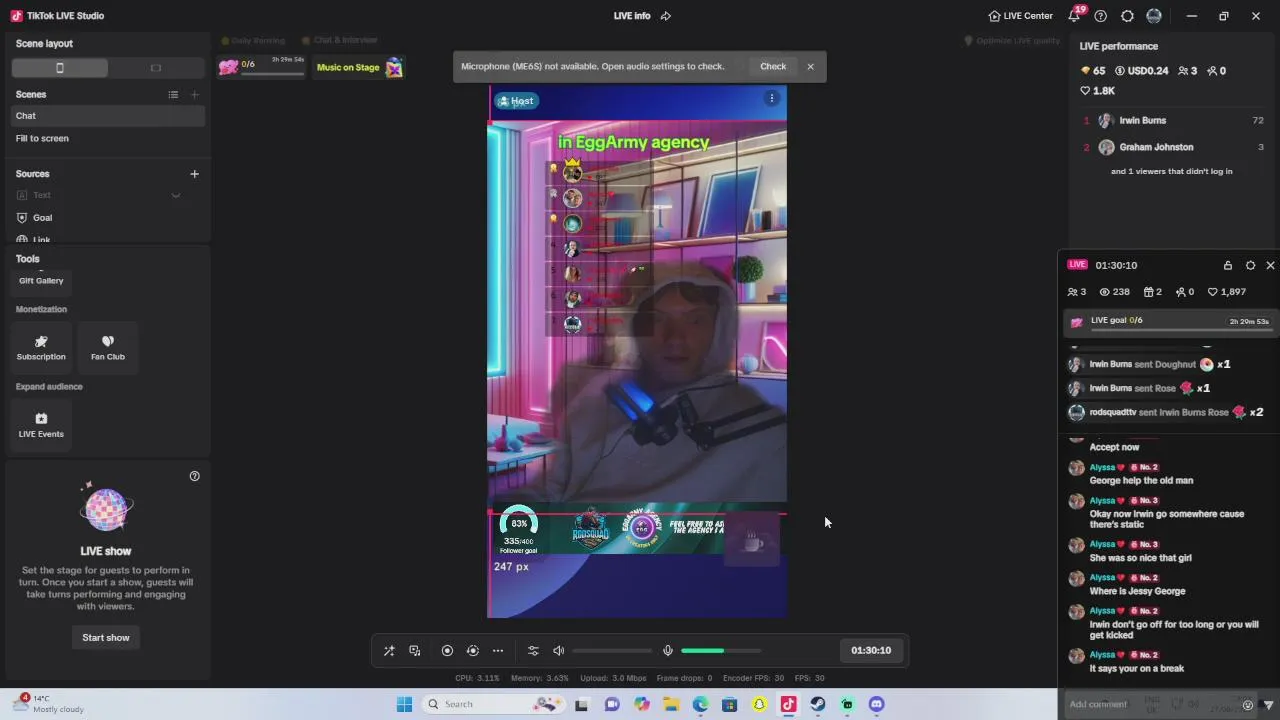Open the help question mark in title bar
This screenshot has height=720, width=1280.
click(x=1101, y=16)
